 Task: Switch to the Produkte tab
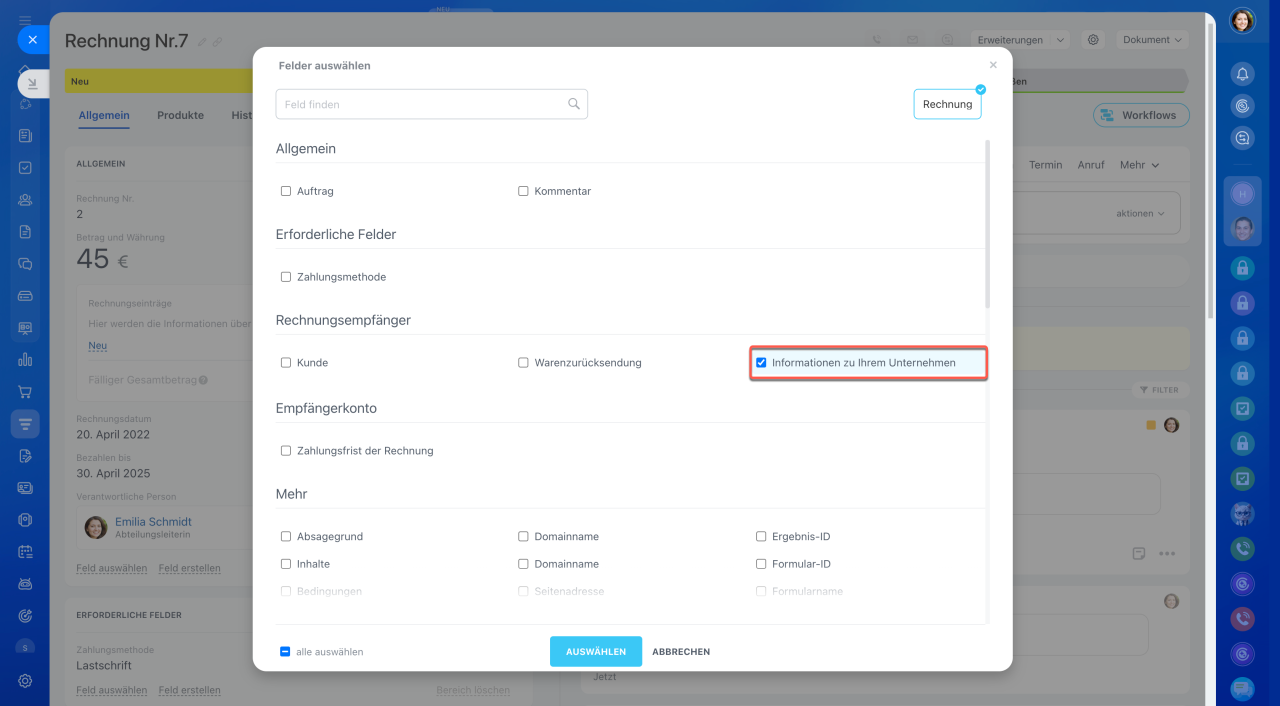[x=180, y=115]
